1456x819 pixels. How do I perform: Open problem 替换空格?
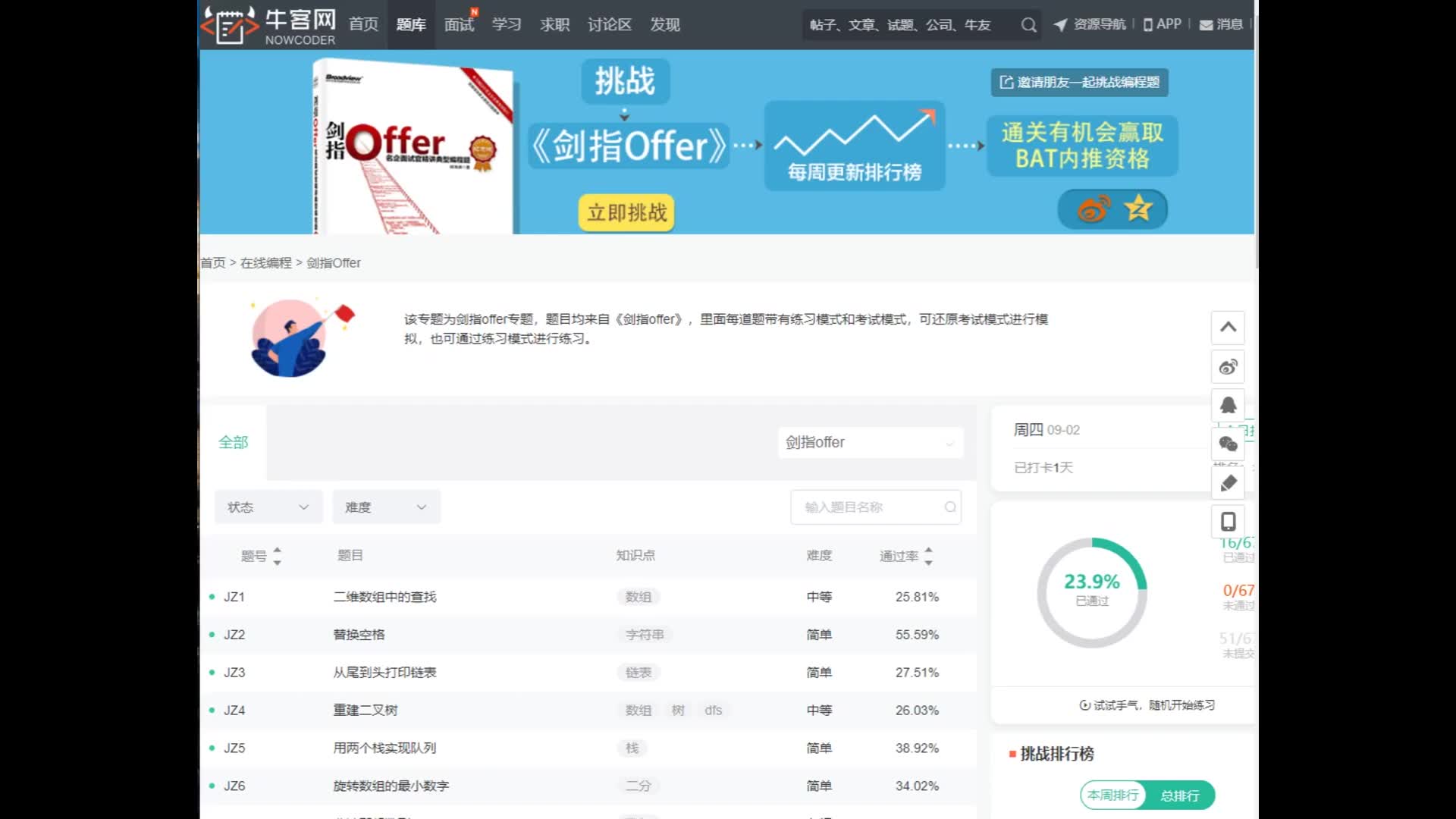[359, 635]
